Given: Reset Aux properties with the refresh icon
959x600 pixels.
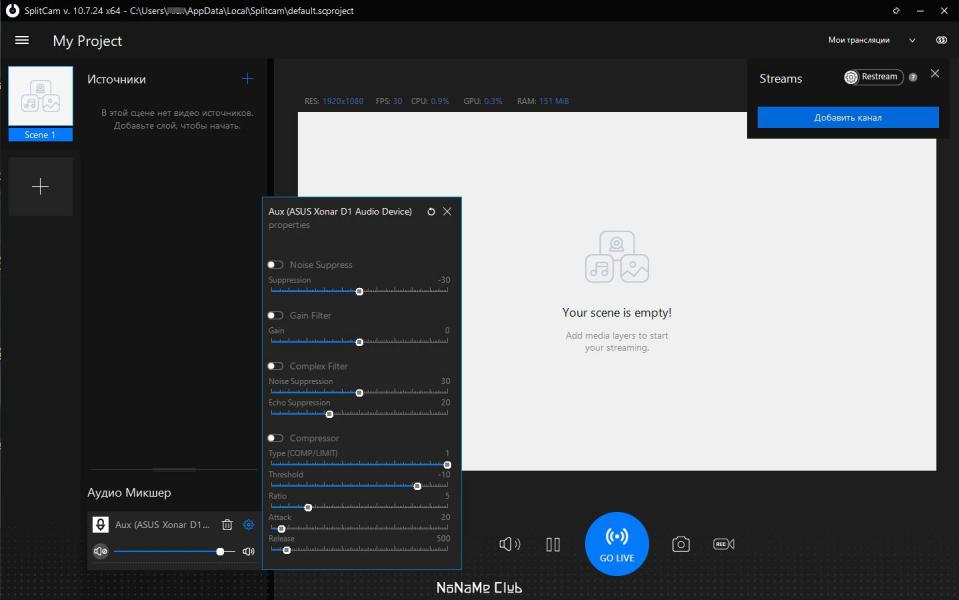Looking at the screenshot, I should 431,212.
